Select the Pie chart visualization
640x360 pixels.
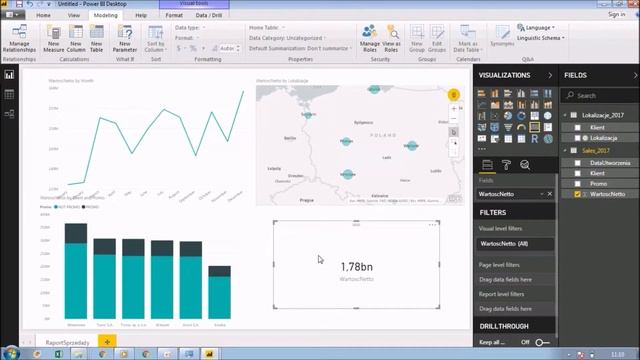(508, 116)
